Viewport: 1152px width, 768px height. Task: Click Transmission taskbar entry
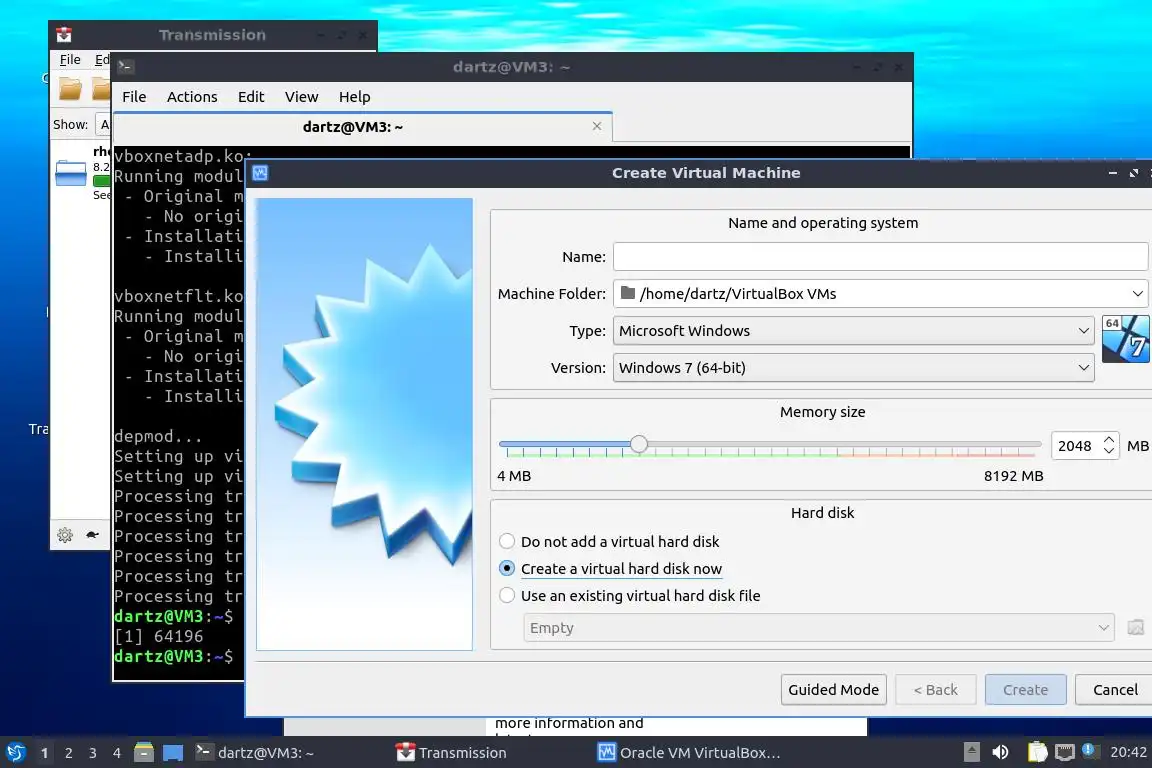coord(451,753)
